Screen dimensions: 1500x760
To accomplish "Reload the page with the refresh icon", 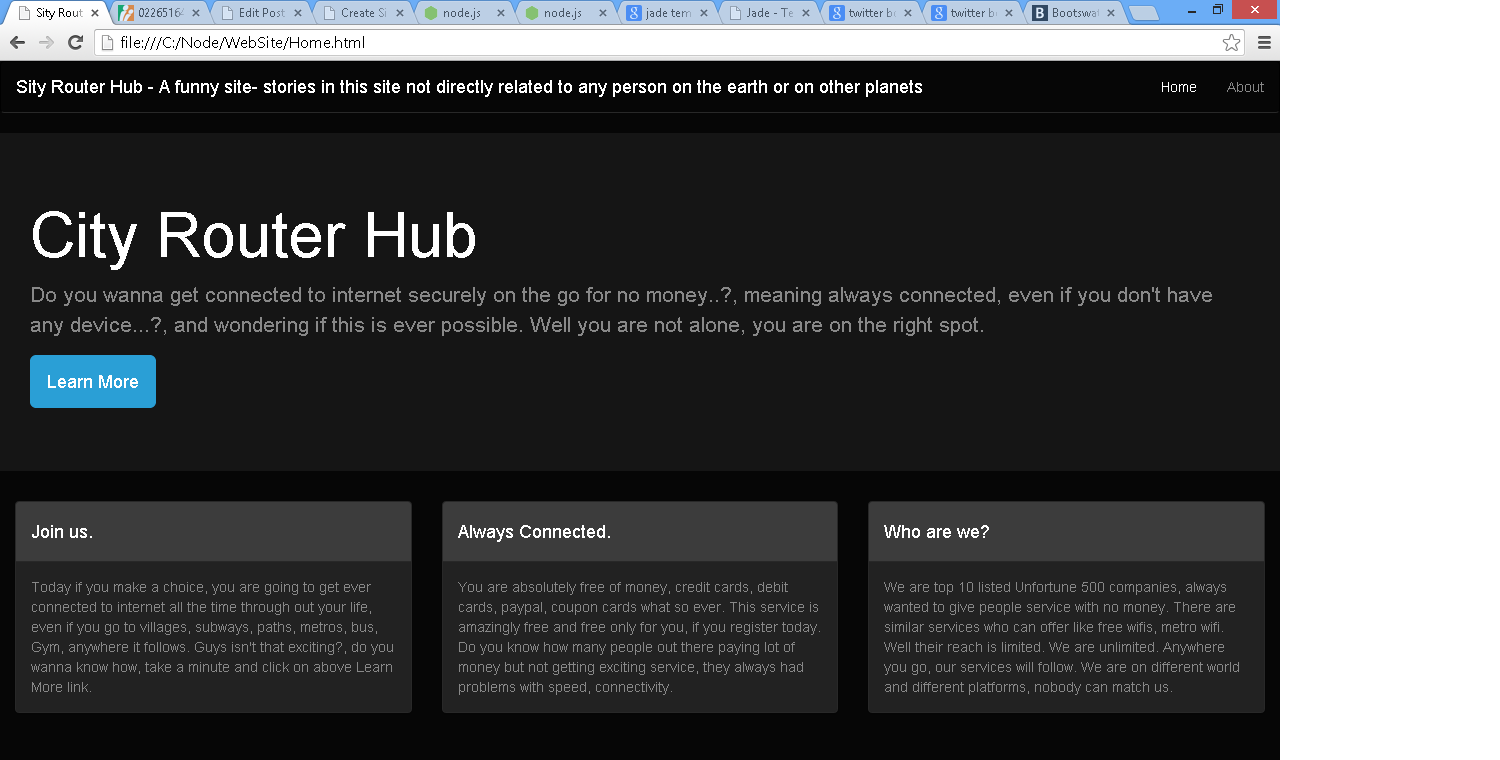I will 75,43.
